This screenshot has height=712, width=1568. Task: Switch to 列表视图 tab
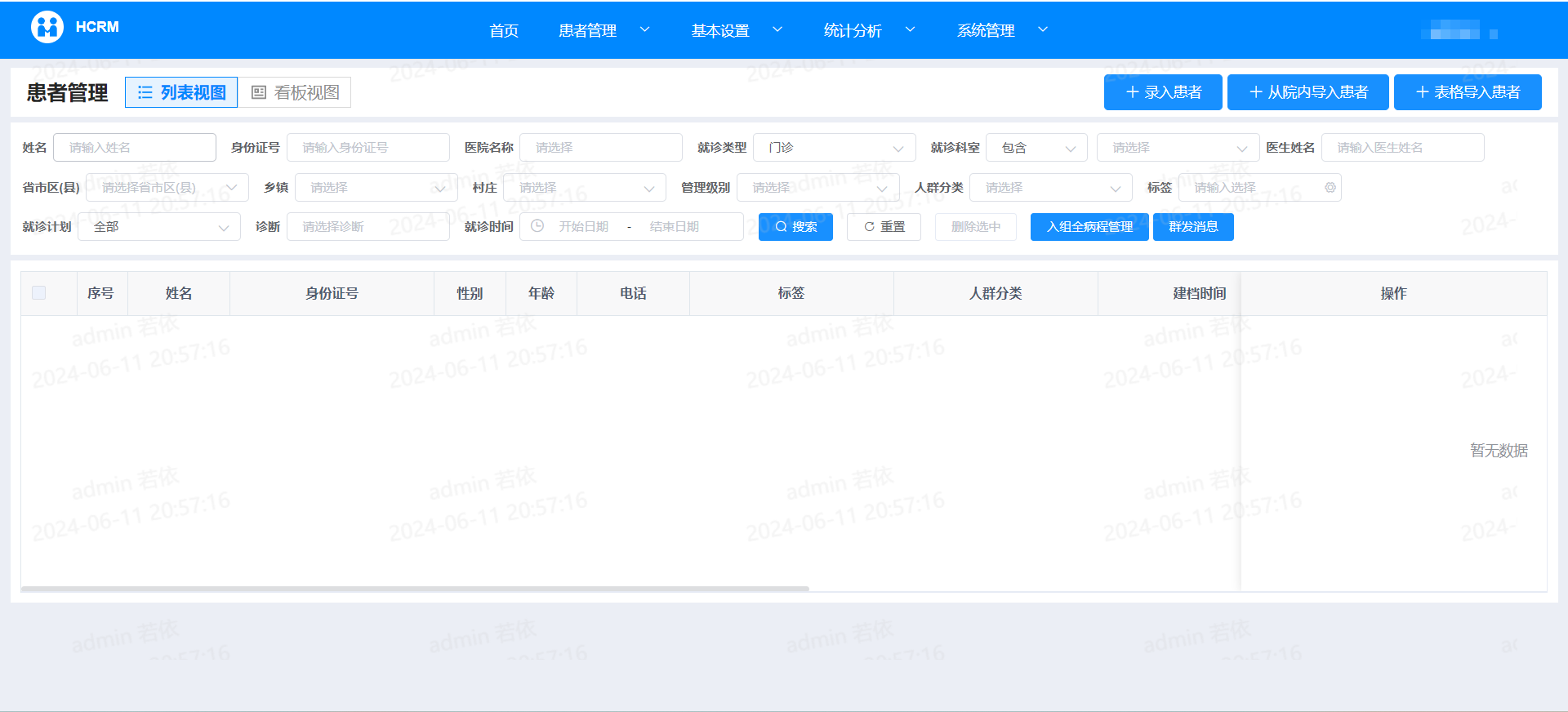(181, 92)
